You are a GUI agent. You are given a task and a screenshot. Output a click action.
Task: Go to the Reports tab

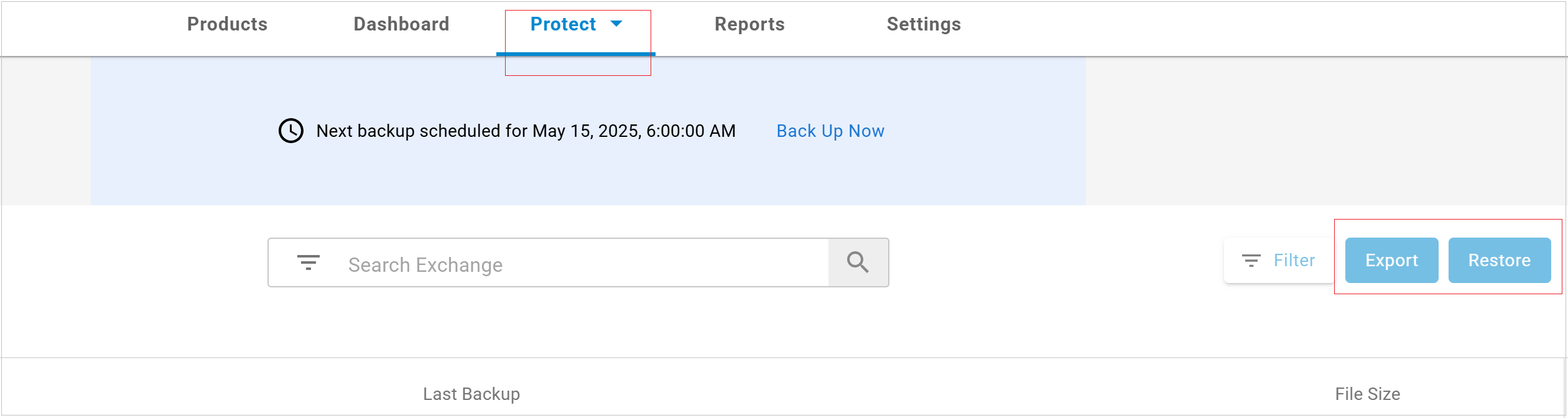point(749,24)
